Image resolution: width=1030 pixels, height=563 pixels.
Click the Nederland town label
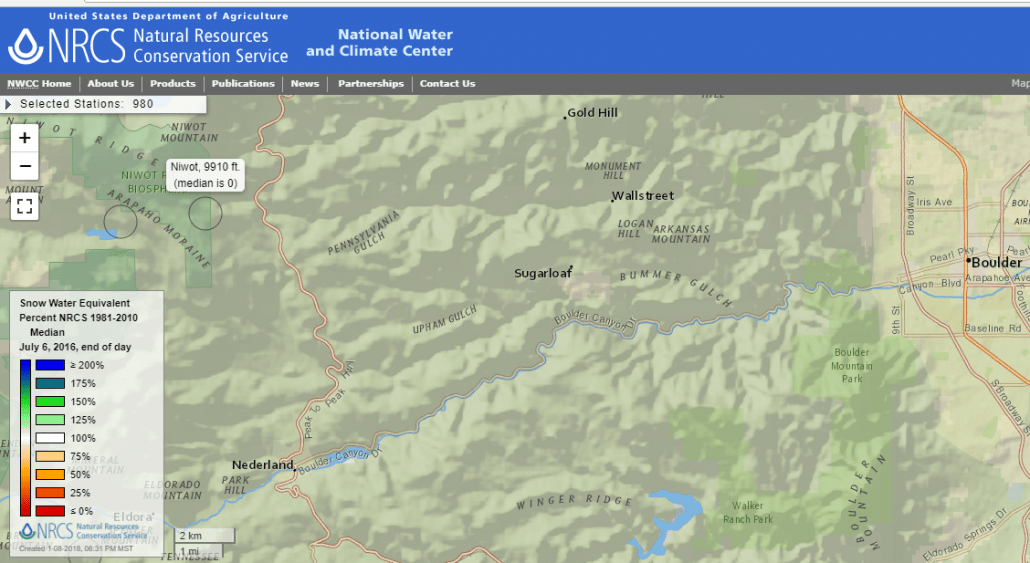263,464
